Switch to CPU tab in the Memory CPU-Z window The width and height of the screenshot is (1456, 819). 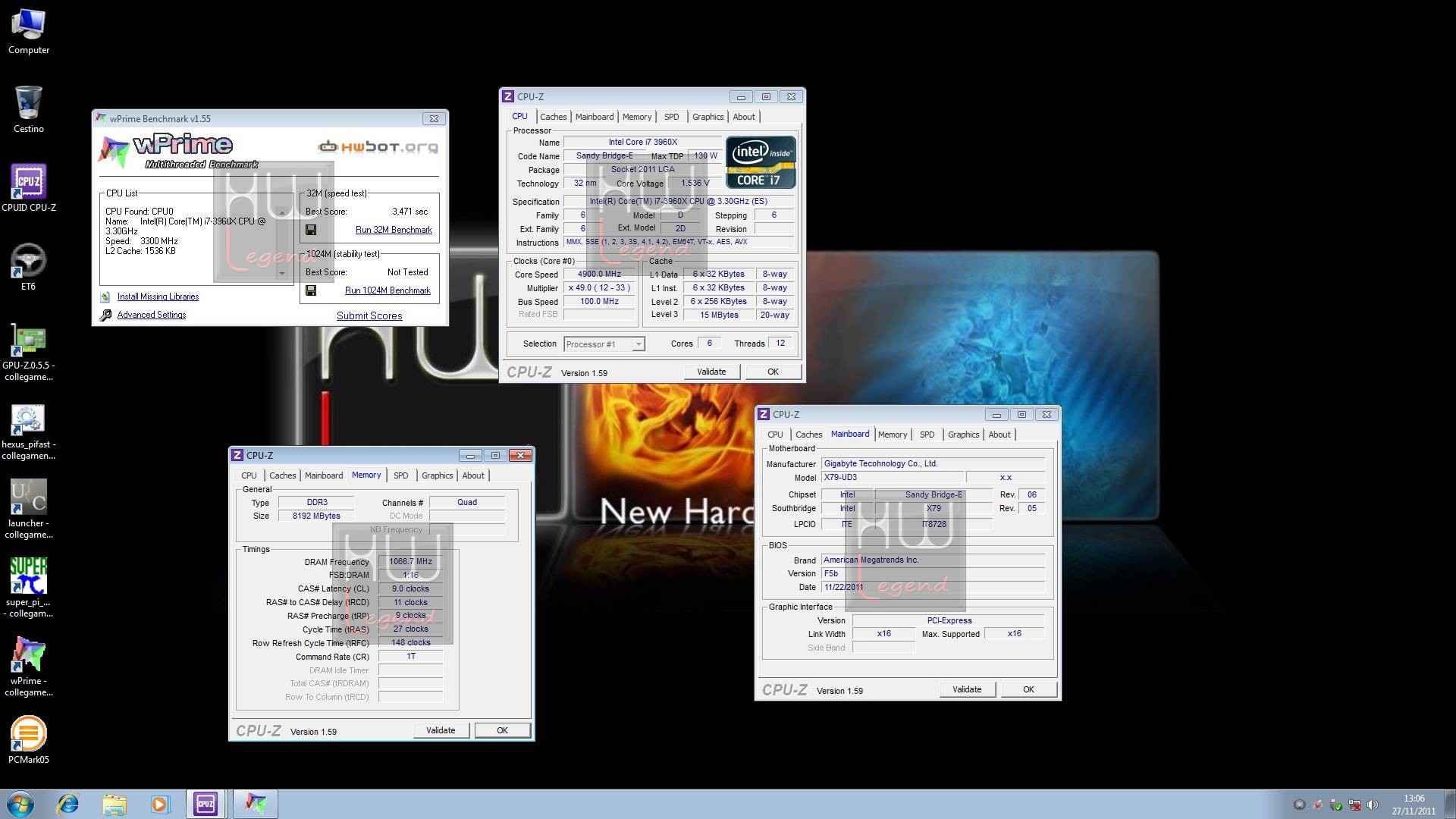click(249, 475)
